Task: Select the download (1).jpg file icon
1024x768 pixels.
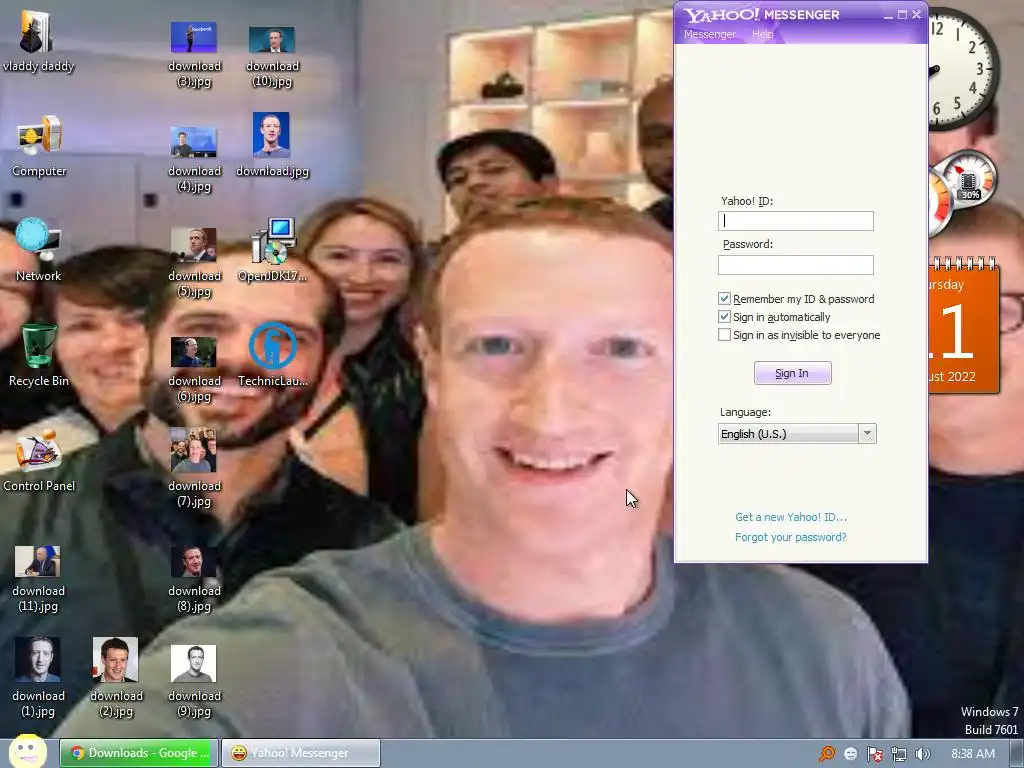Action: tap(38, 678)
